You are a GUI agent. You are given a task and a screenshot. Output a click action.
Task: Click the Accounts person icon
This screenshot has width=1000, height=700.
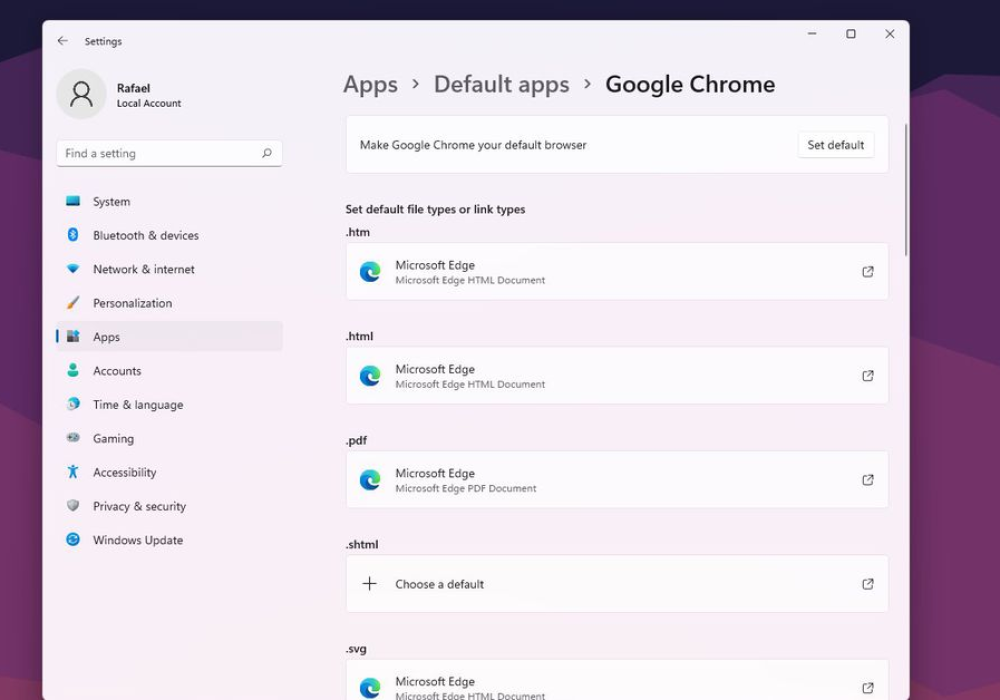tap(73, 370)
